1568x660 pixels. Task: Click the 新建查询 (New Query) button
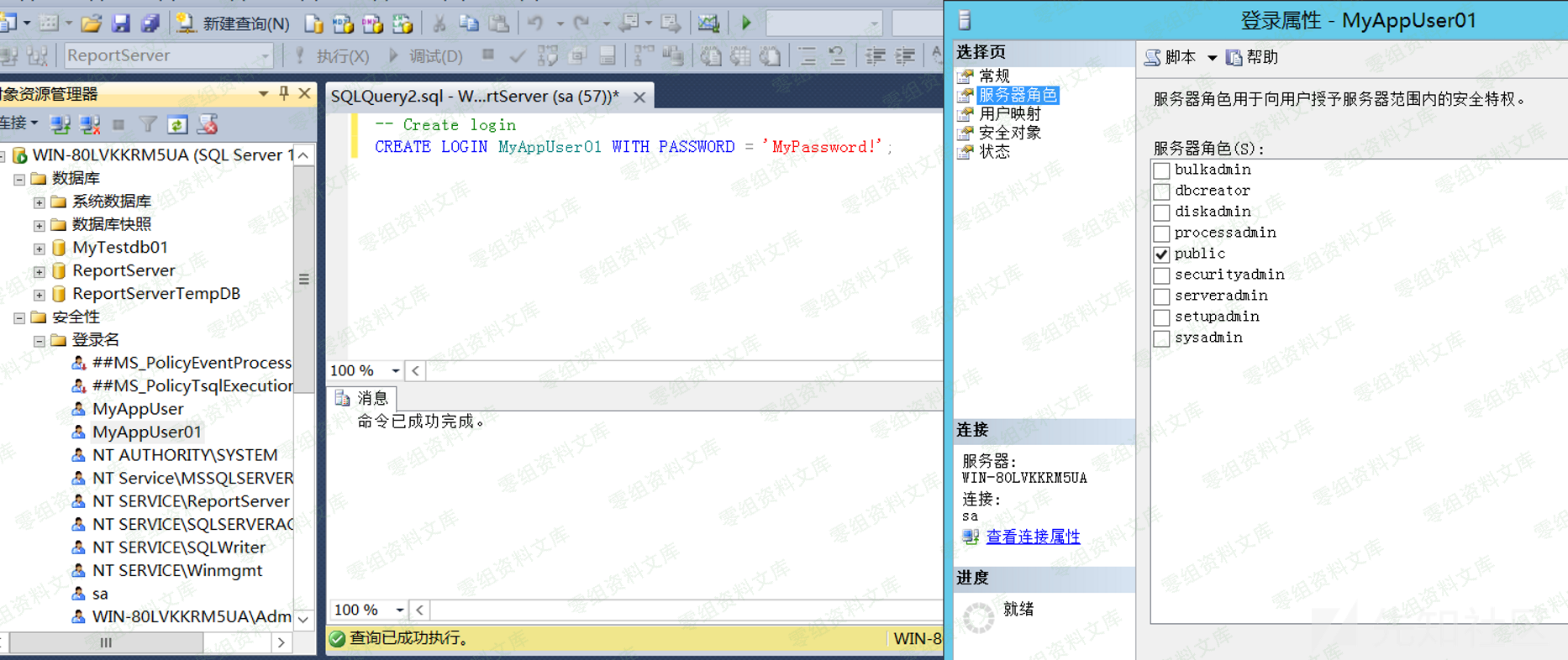(x=234, y=24)
